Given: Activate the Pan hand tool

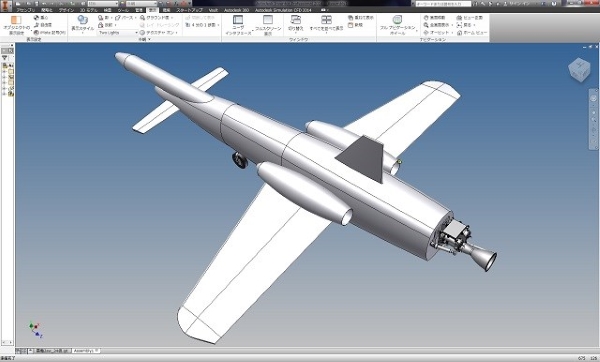Looking at the screenshot, I should pos(426,18).
